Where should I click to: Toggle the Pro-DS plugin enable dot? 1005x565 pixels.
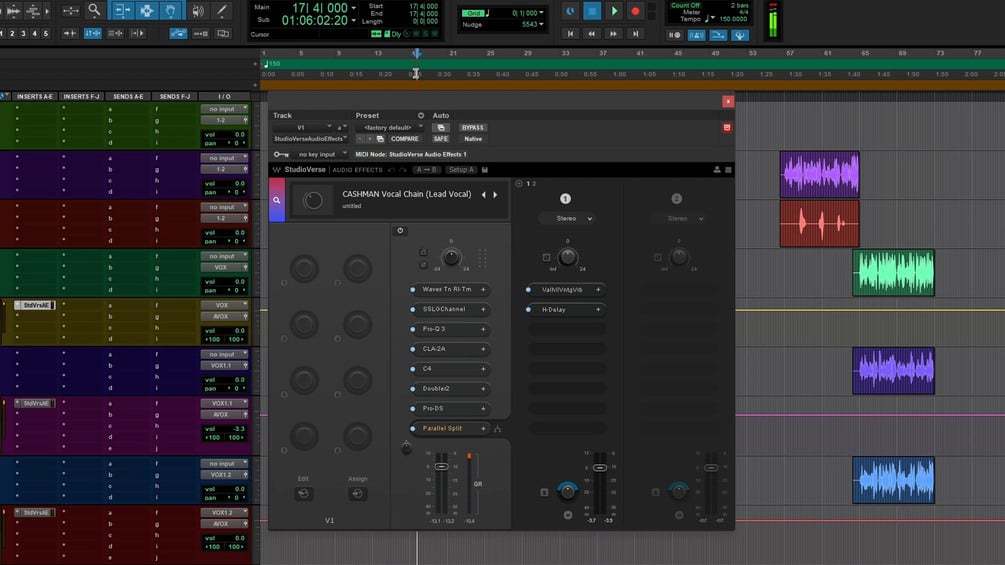tap(413, 409)
